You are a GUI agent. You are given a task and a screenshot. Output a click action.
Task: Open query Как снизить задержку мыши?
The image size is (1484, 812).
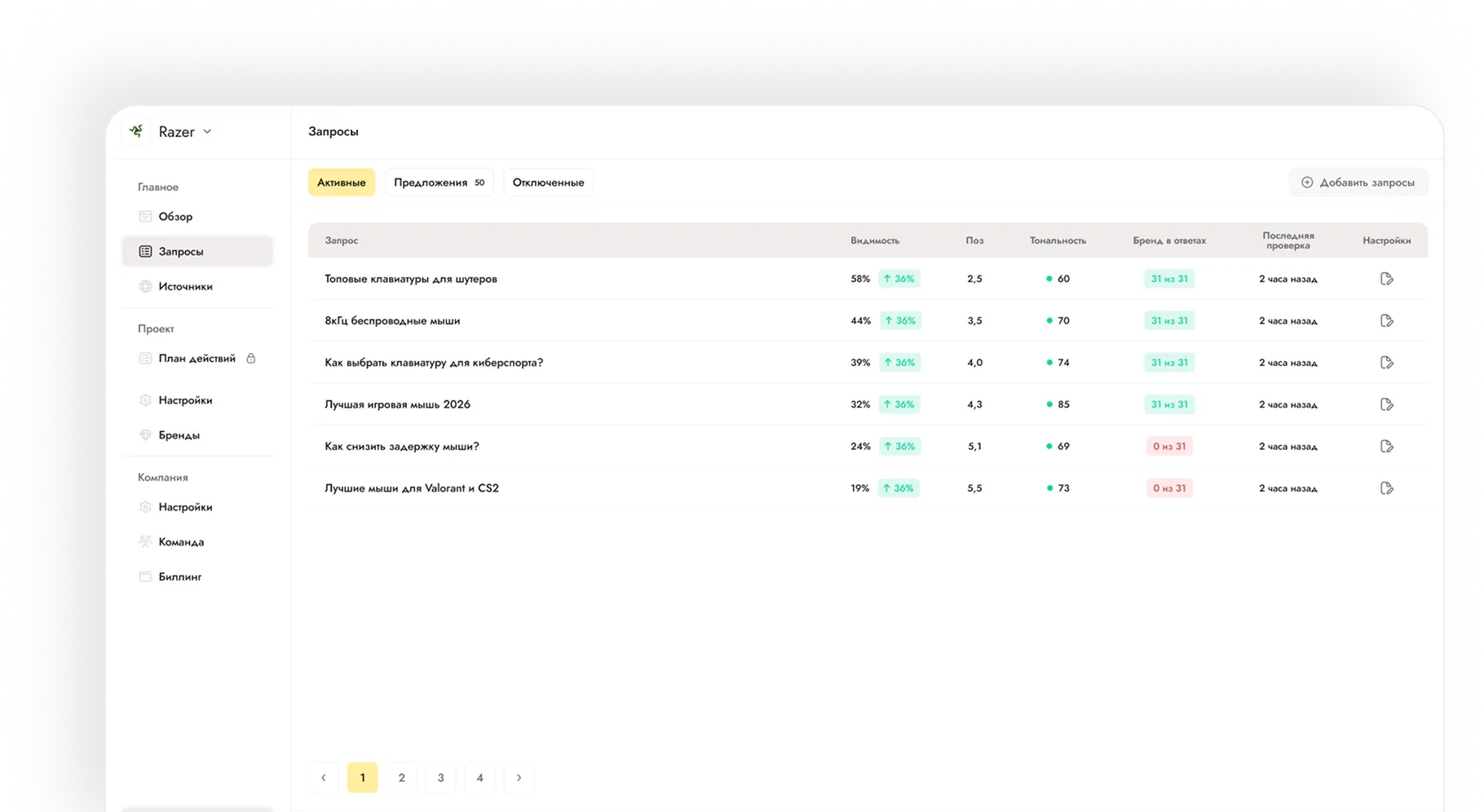coord(402,447)
